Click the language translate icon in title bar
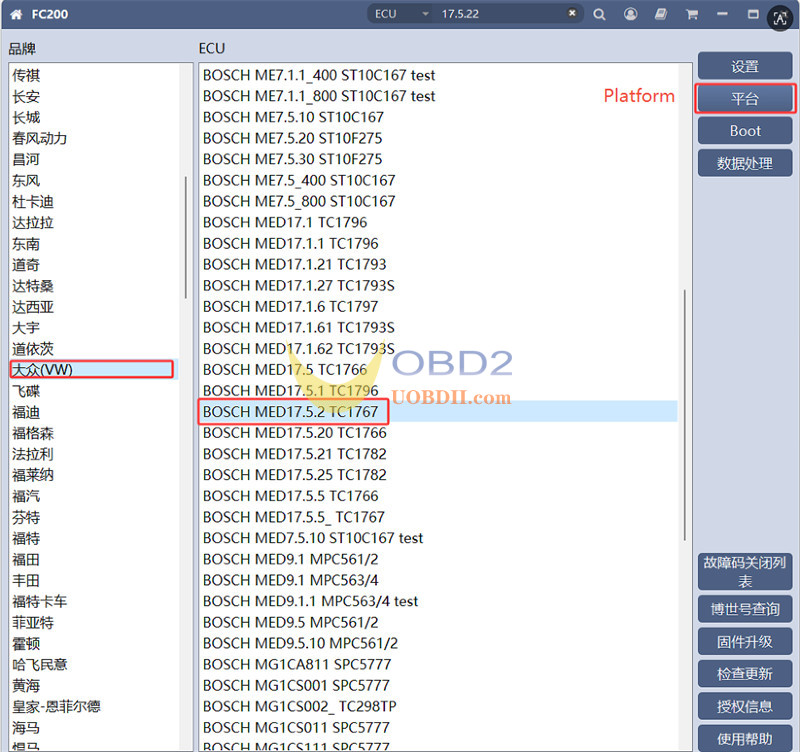 click(780, 18)
